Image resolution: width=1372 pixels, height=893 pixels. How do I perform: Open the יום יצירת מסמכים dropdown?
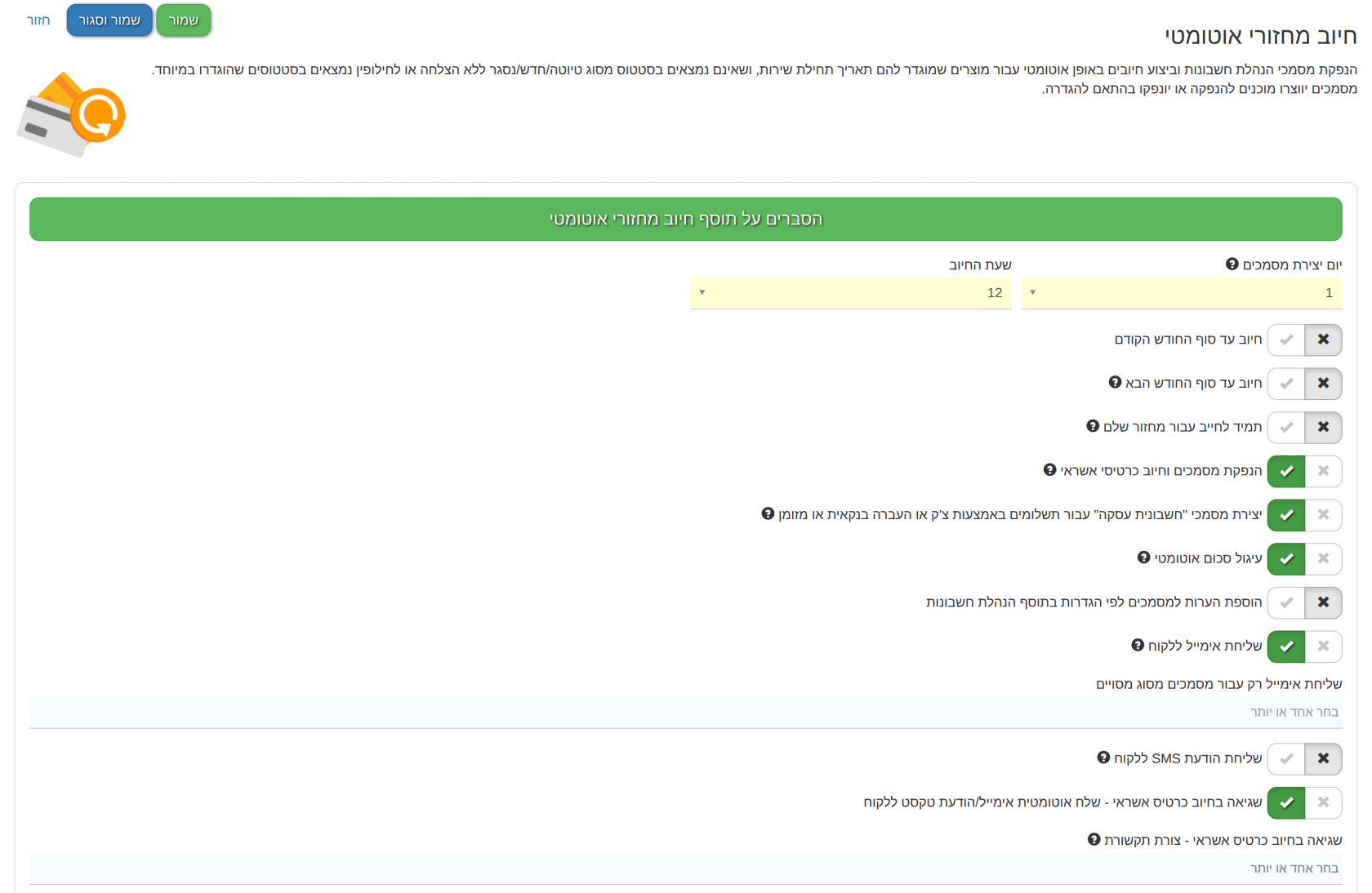tap(1181, 293)
